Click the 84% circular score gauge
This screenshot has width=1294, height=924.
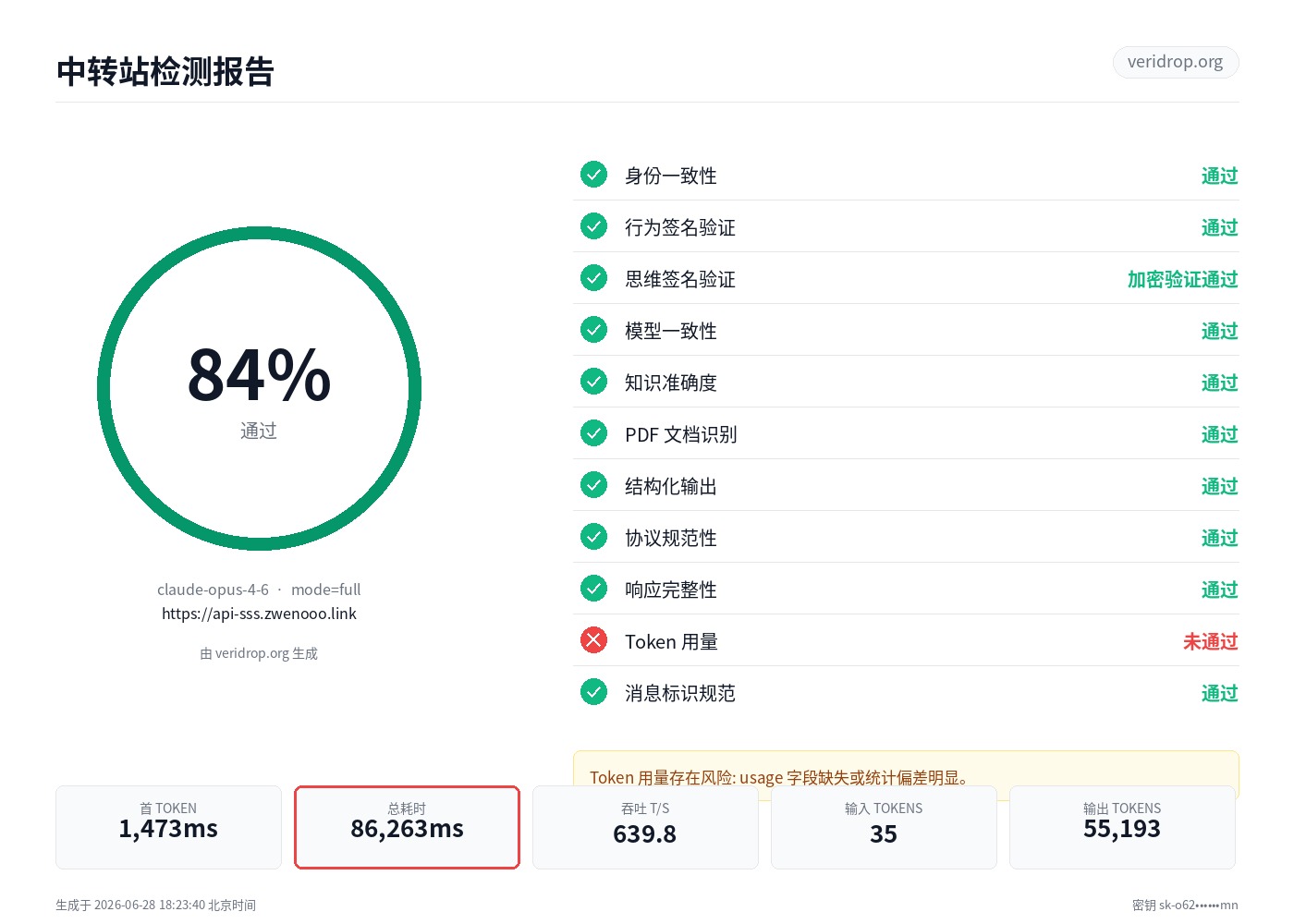click(259, 389)
